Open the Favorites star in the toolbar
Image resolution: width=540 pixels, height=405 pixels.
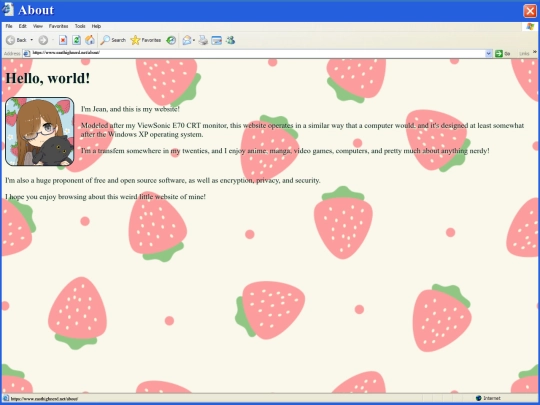tap(146, 40)
